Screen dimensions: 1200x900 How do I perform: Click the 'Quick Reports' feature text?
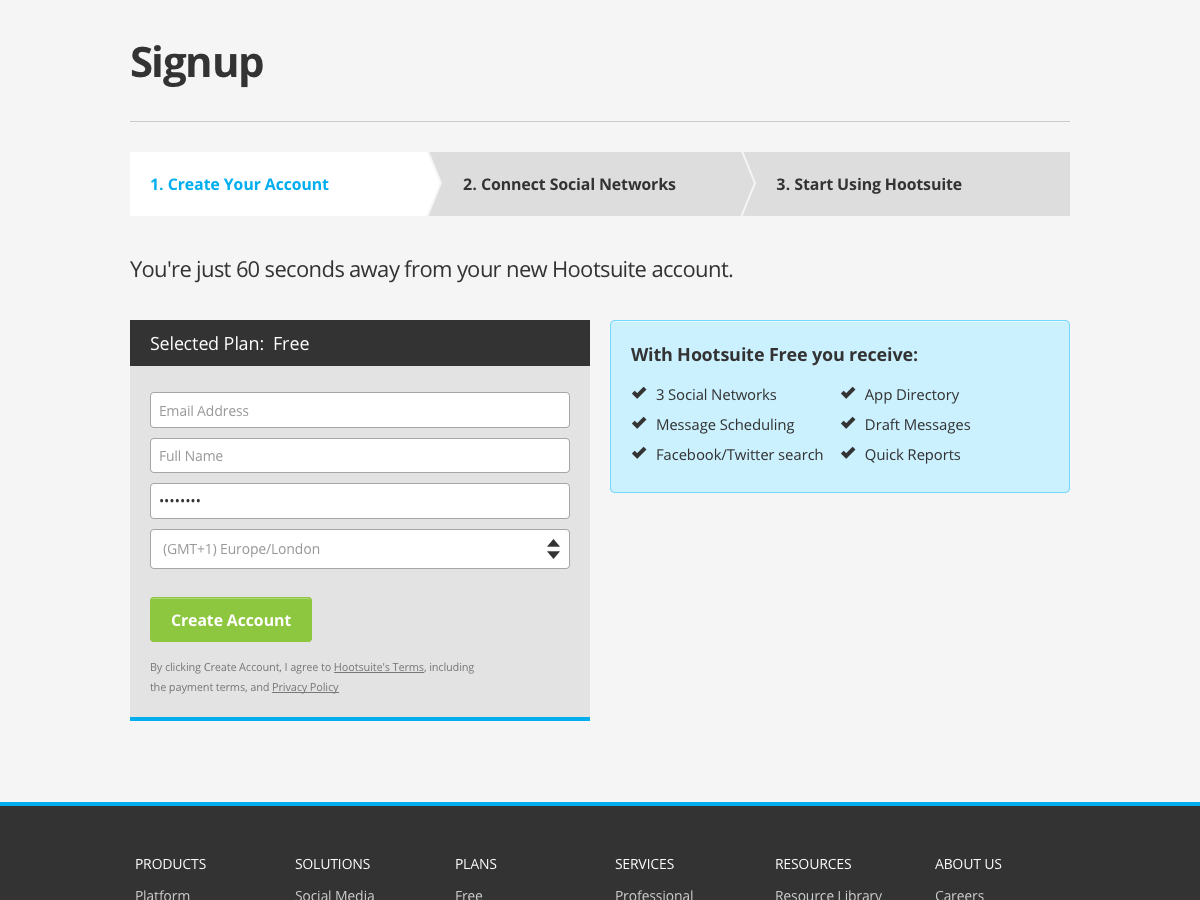click(913, 455)
